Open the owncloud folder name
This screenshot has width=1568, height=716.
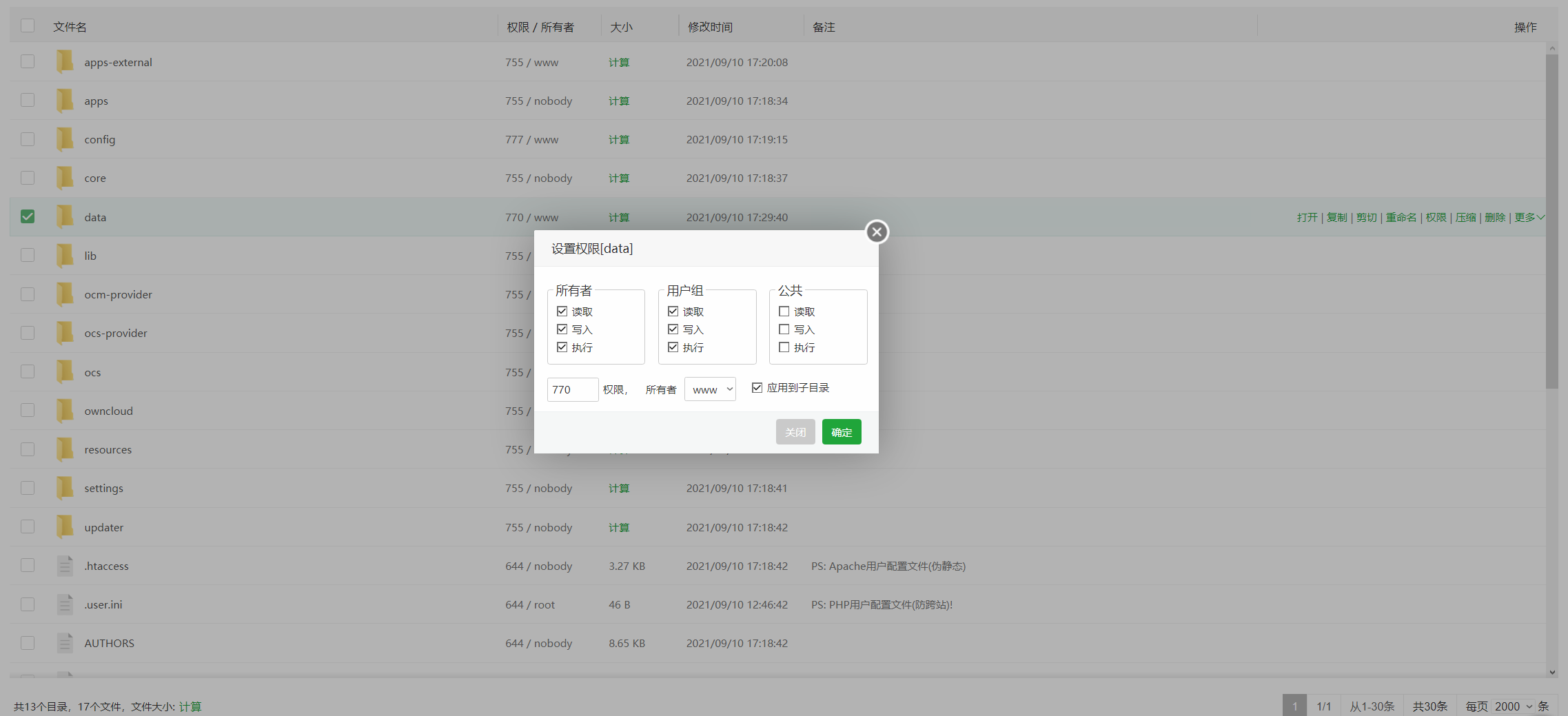pyautogui.click(x=108, y=411)
